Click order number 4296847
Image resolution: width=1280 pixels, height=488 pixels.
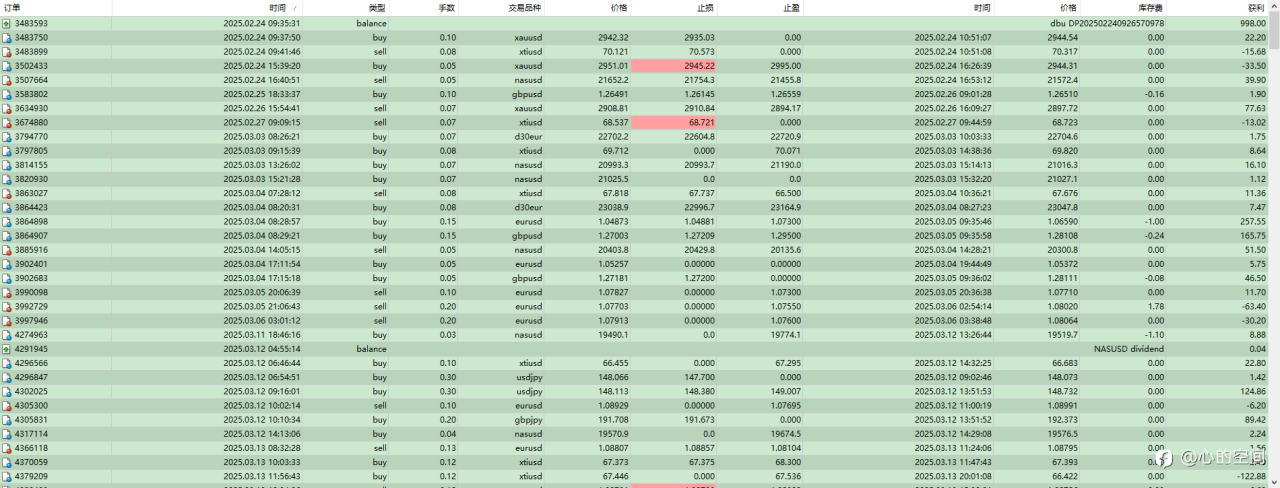pyautogui.click(x=31, y=378)
